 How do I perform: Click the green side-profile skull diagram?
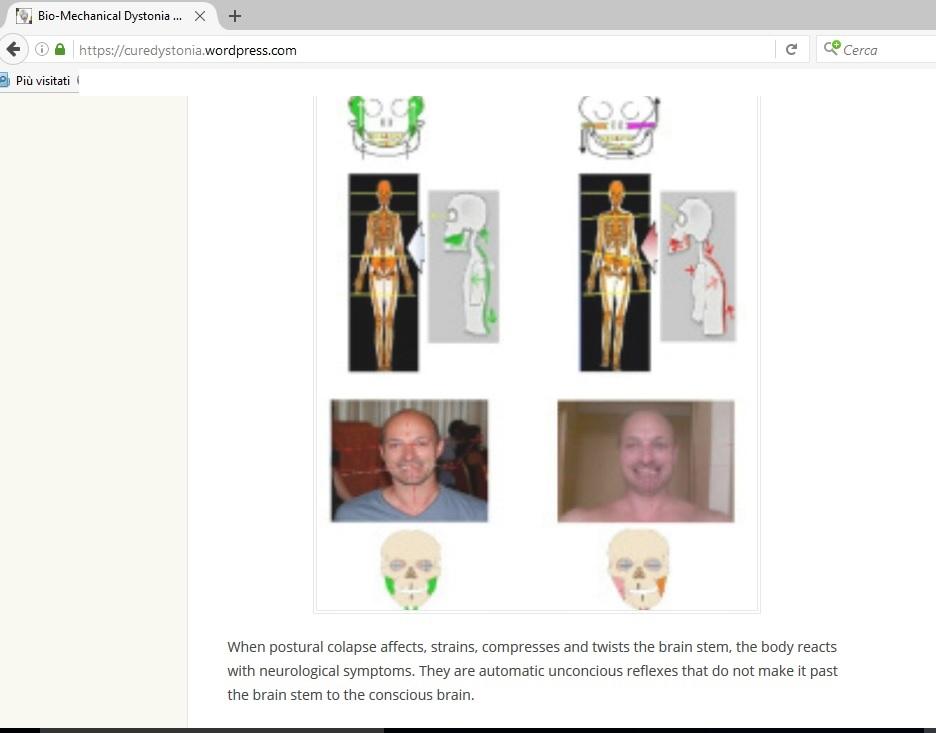click(463, 267)
